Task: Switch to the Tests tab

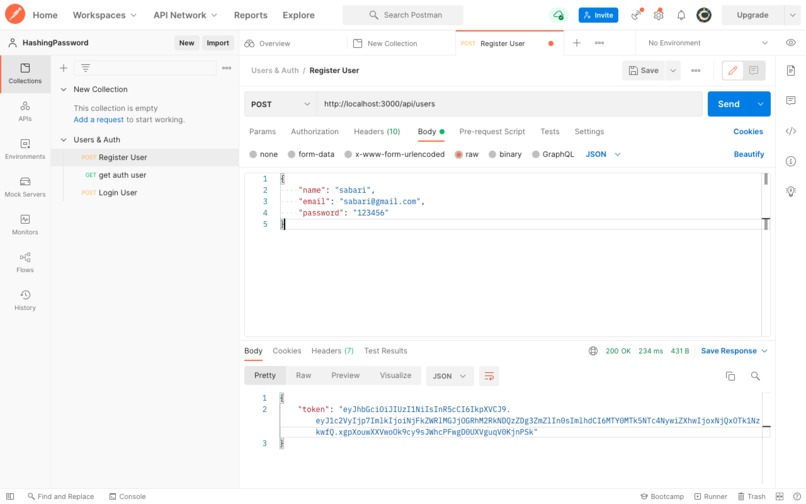Action: click(x=549, y=132)
